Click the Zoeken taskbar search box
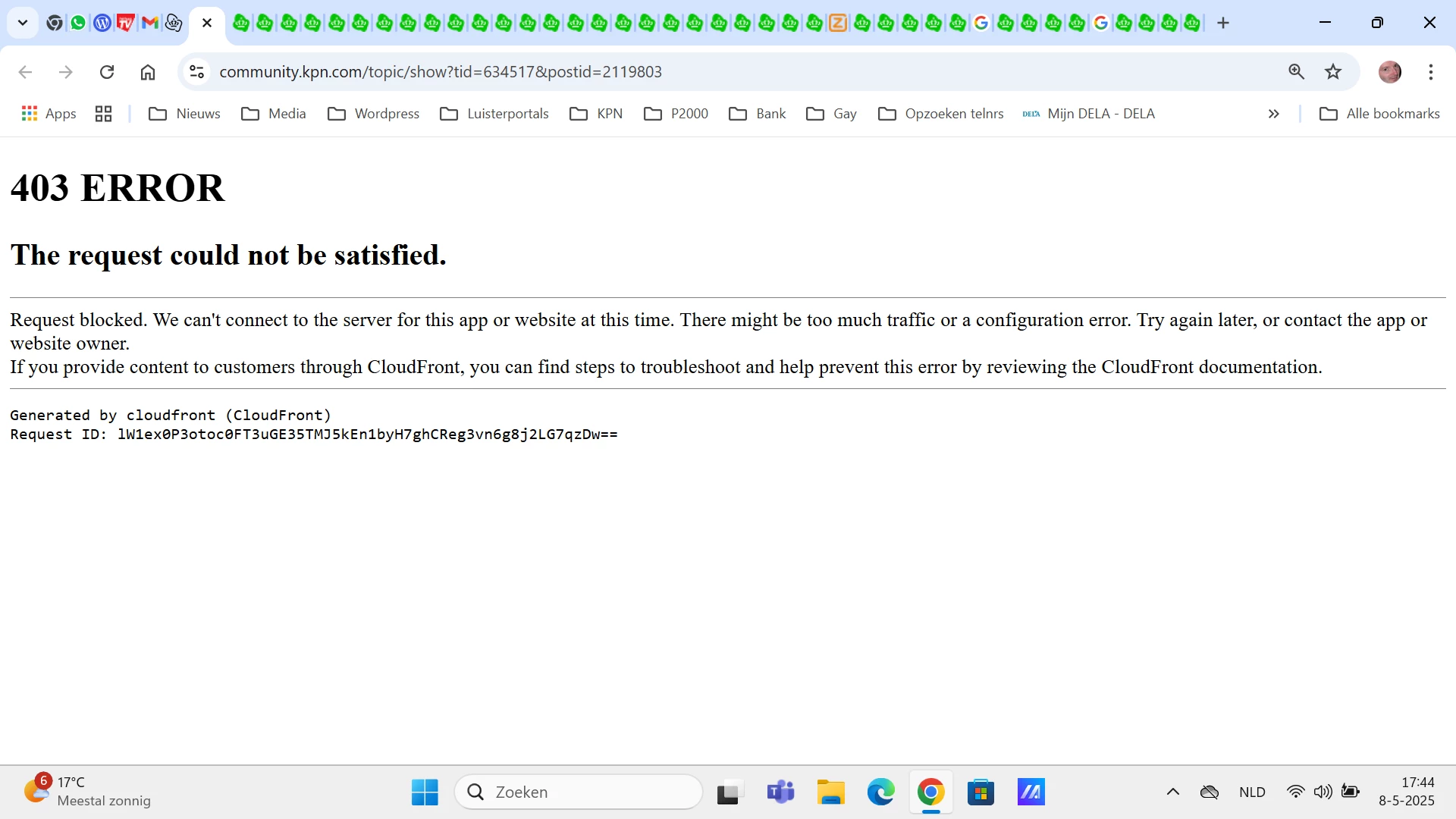Image resolution: width=1456 pixels, height=819 pixels. (579, 792)
